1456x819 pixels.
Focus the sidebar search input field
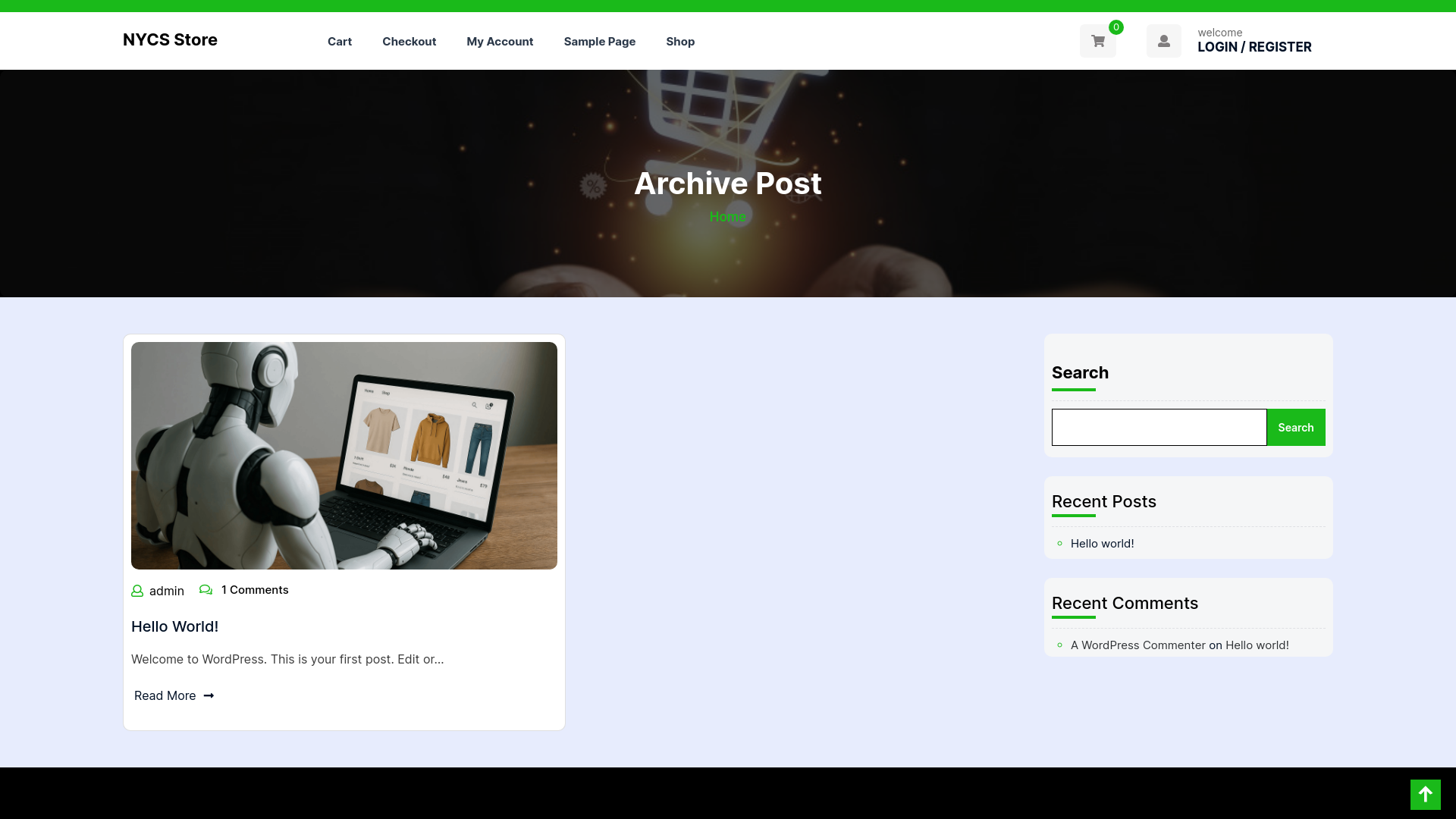(1159, 428)
